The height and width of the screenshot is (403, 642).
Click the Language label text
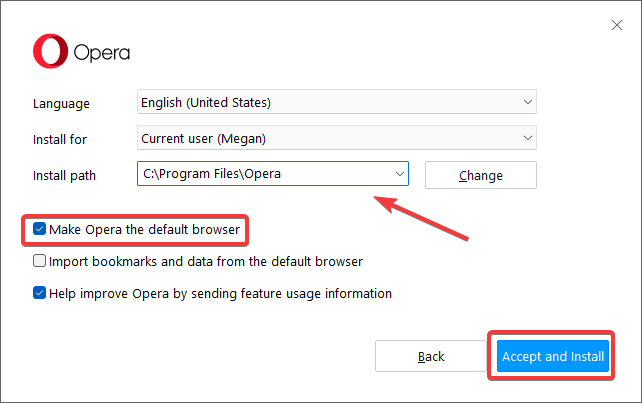point(61,103)
